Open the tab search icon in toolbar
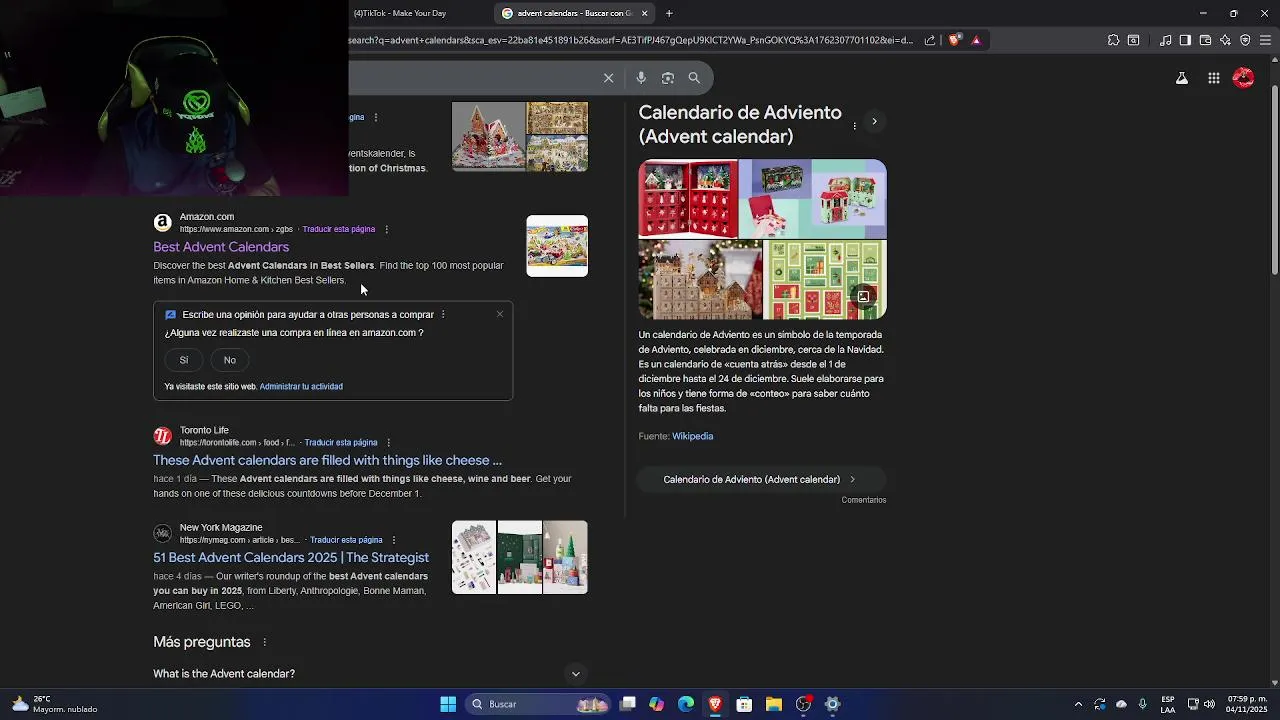 [x=1133, y=40]
